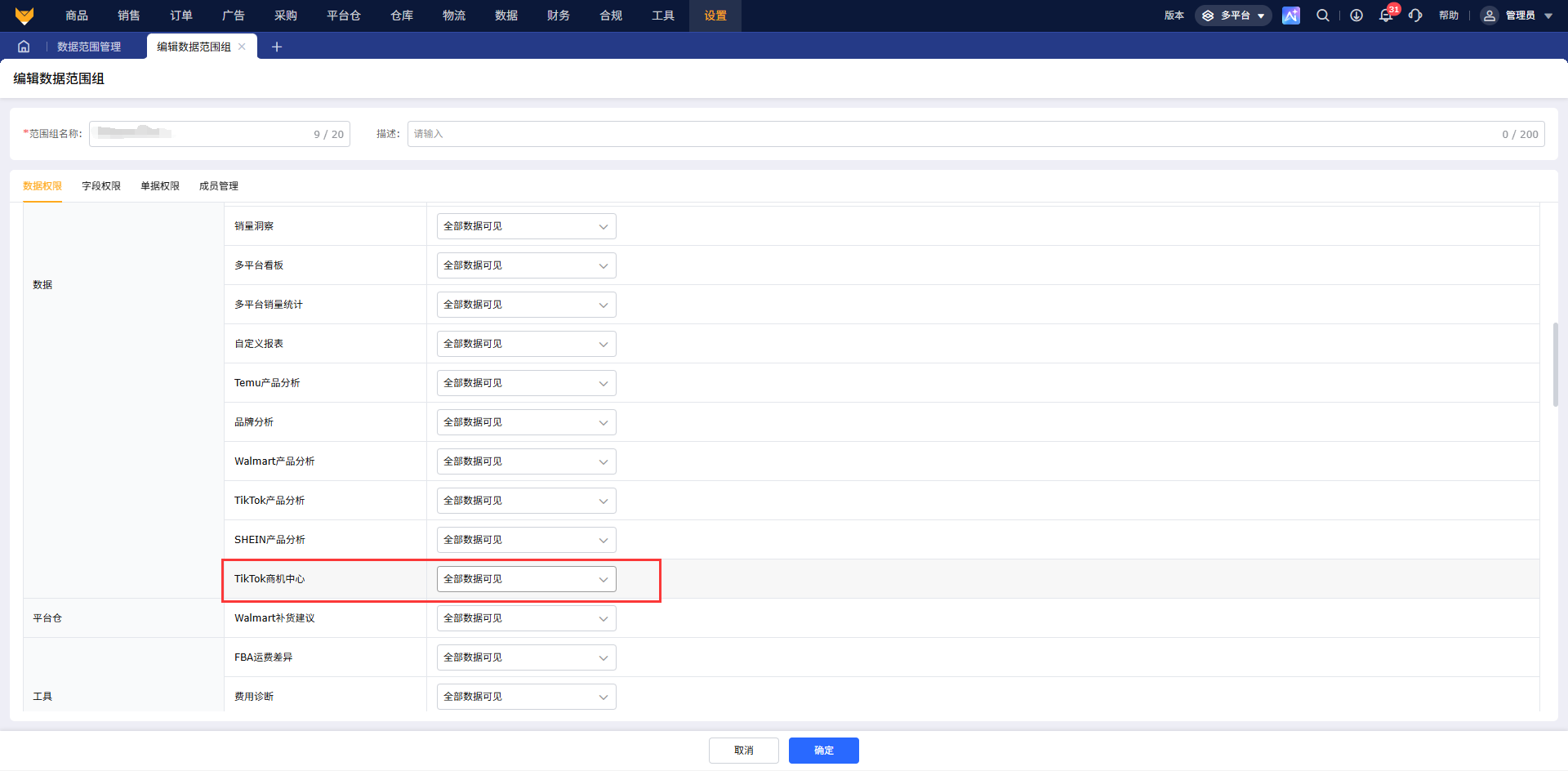Click the vertical scrollbar thumb
This screenshot has width=1568, height=771.
pos(1555,364)
